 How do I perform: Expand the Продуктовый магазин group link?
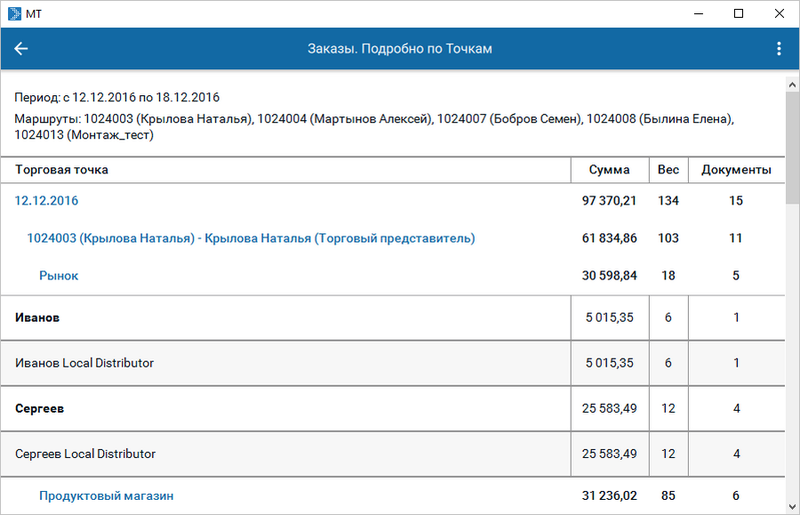click(107, 496)
